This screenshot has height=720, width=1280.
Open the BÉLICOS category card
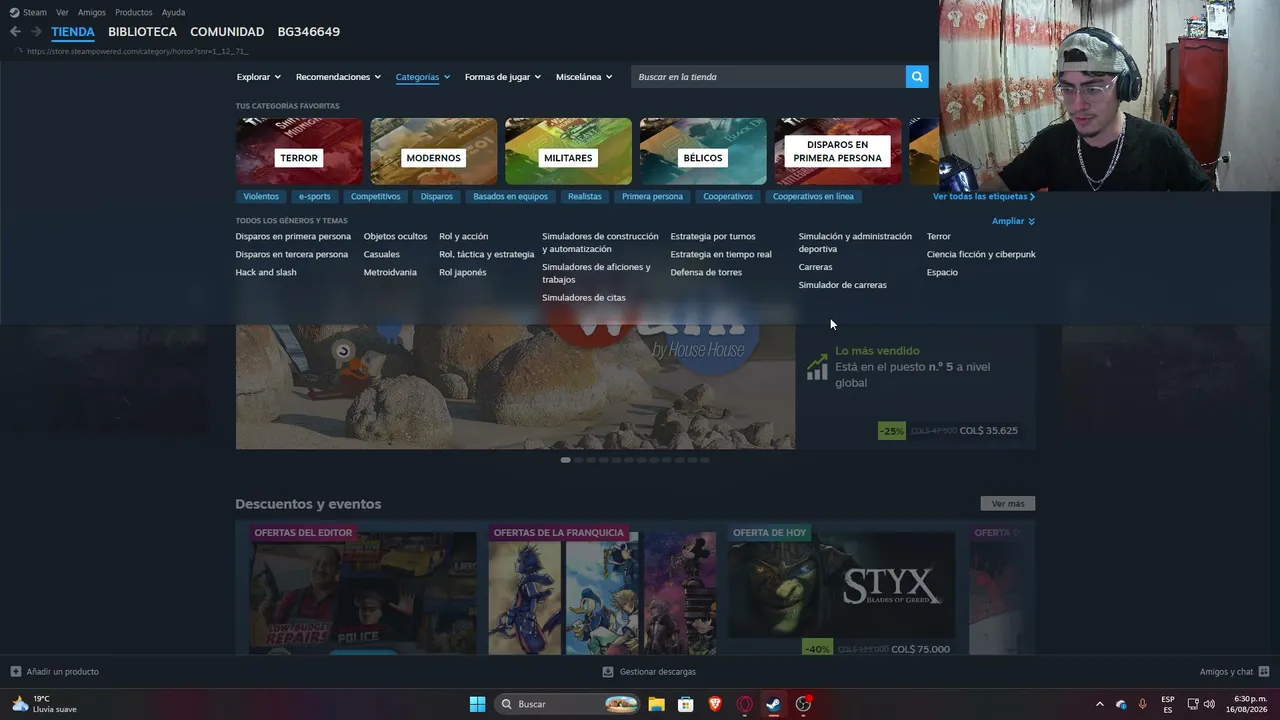703,151
